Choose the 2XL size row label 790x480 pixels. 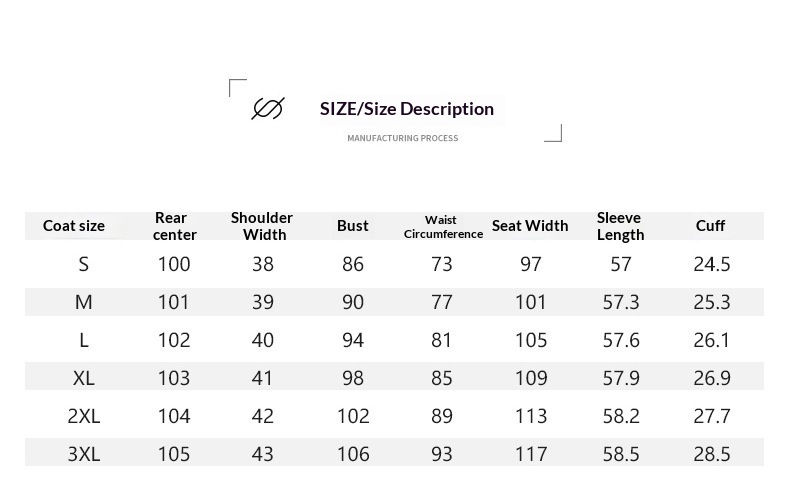[84, 417]
